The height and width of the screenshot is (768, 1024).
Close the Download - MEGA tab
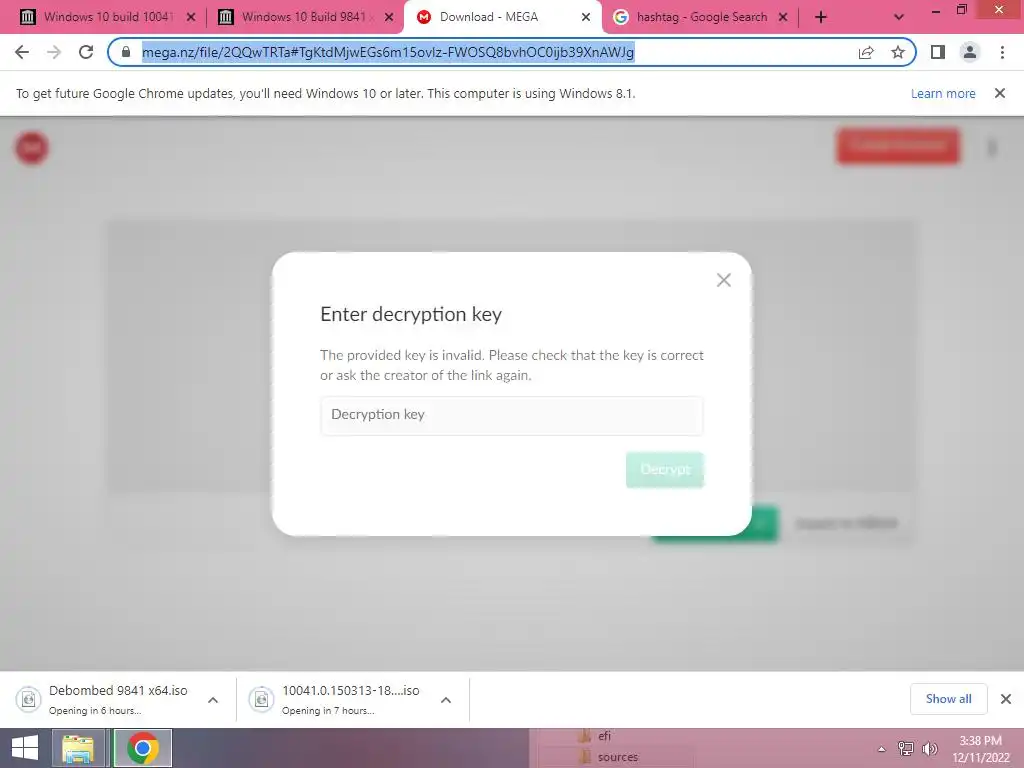pos(586,17)
